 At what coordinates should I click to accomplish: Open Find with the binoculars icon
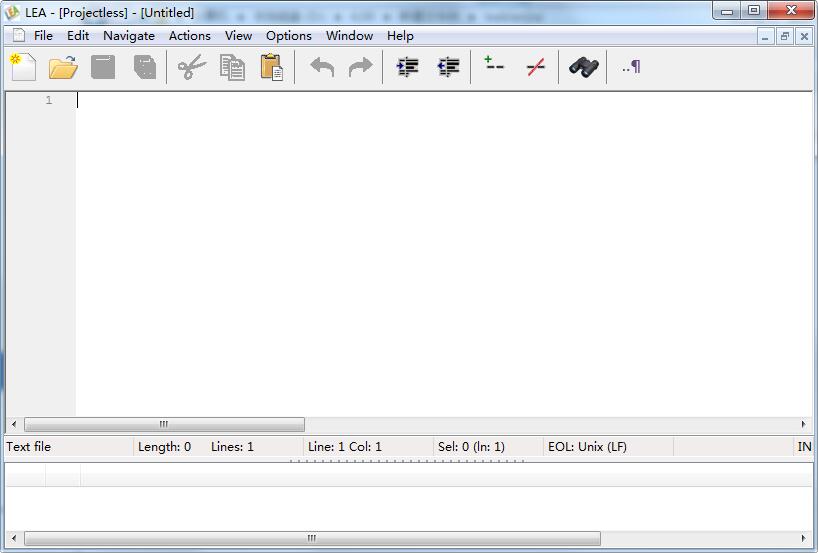point(584,67)
